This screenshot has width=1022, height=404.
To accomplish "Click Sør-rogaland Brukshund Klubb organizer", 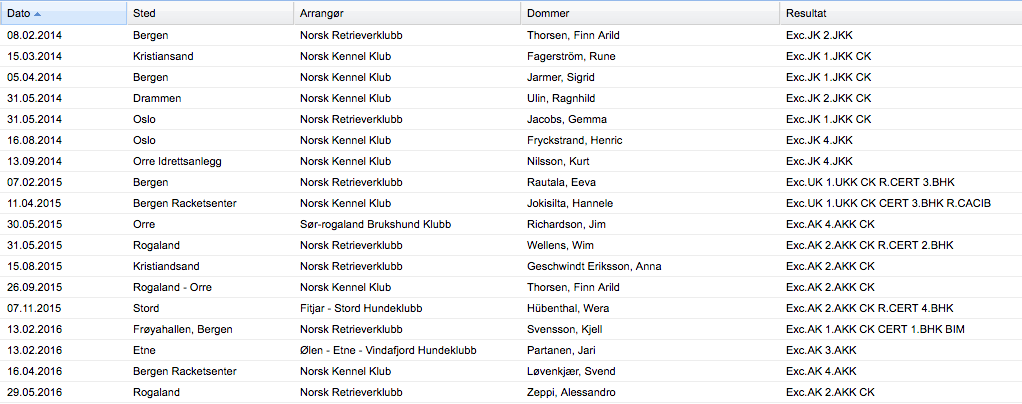I will [376, 225].
